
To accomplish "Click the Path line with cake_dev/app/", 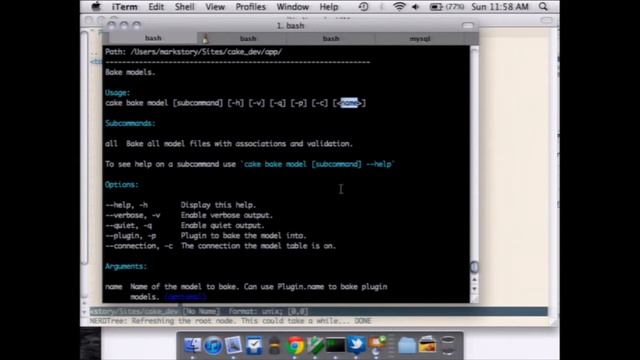I will (193, 52).
